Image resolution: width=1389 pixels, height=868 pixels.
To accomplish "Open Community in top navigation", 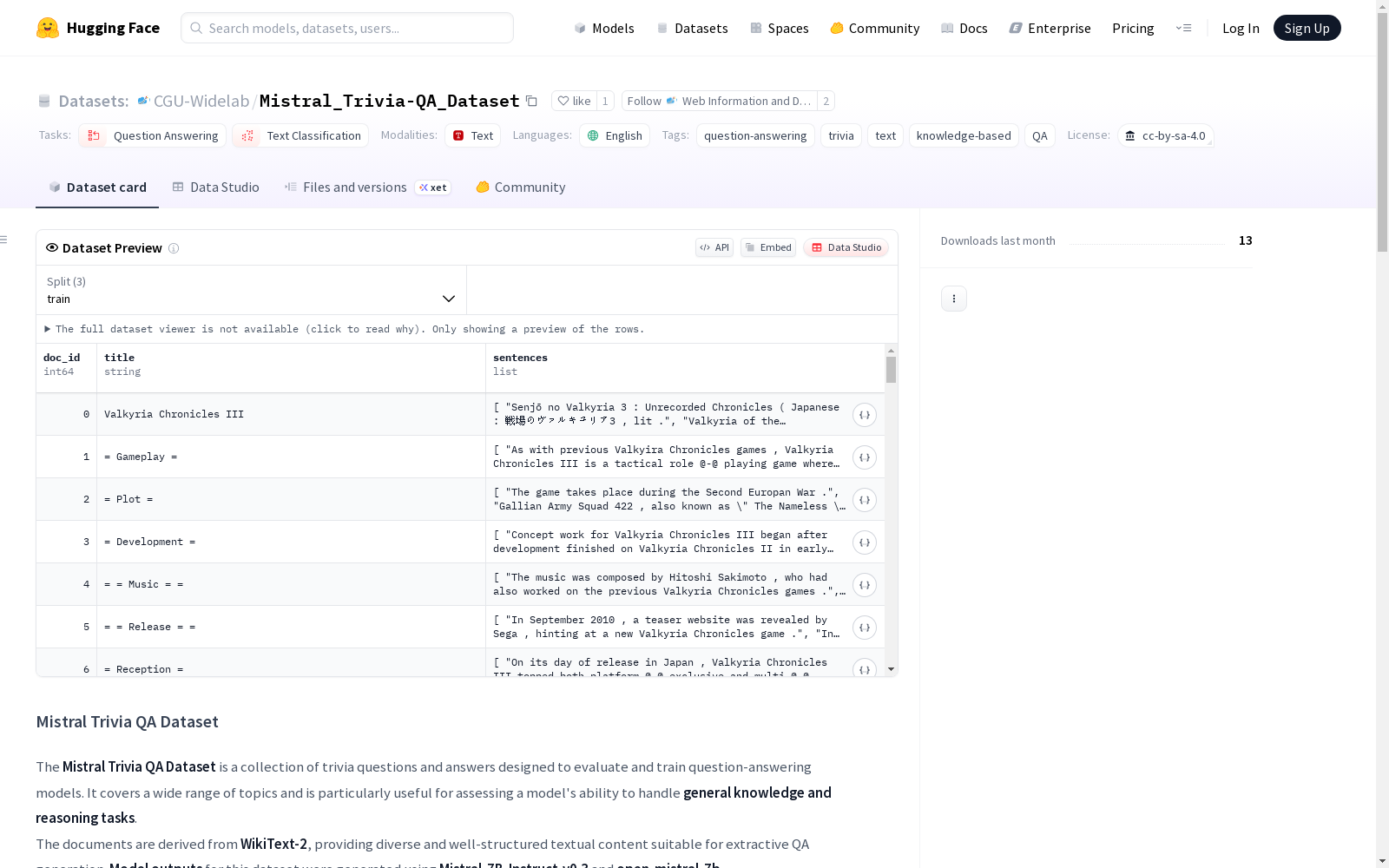I will pyautogui.click(x=875, y=28).
